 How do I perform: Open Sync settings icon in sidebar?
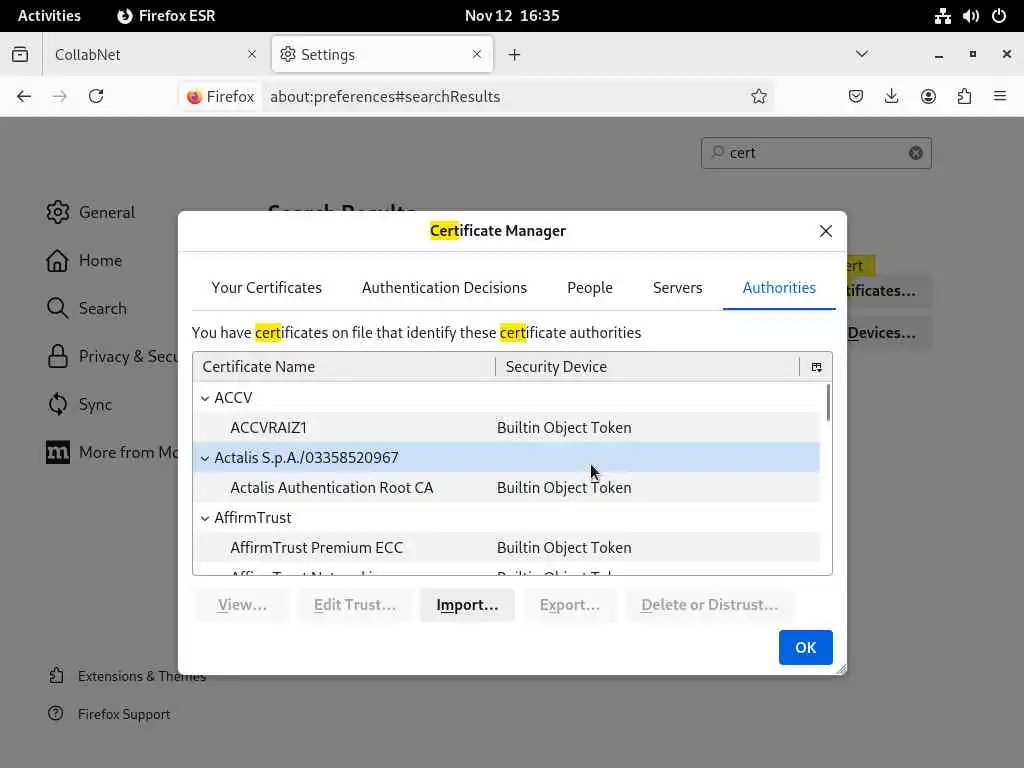(57, 404)
